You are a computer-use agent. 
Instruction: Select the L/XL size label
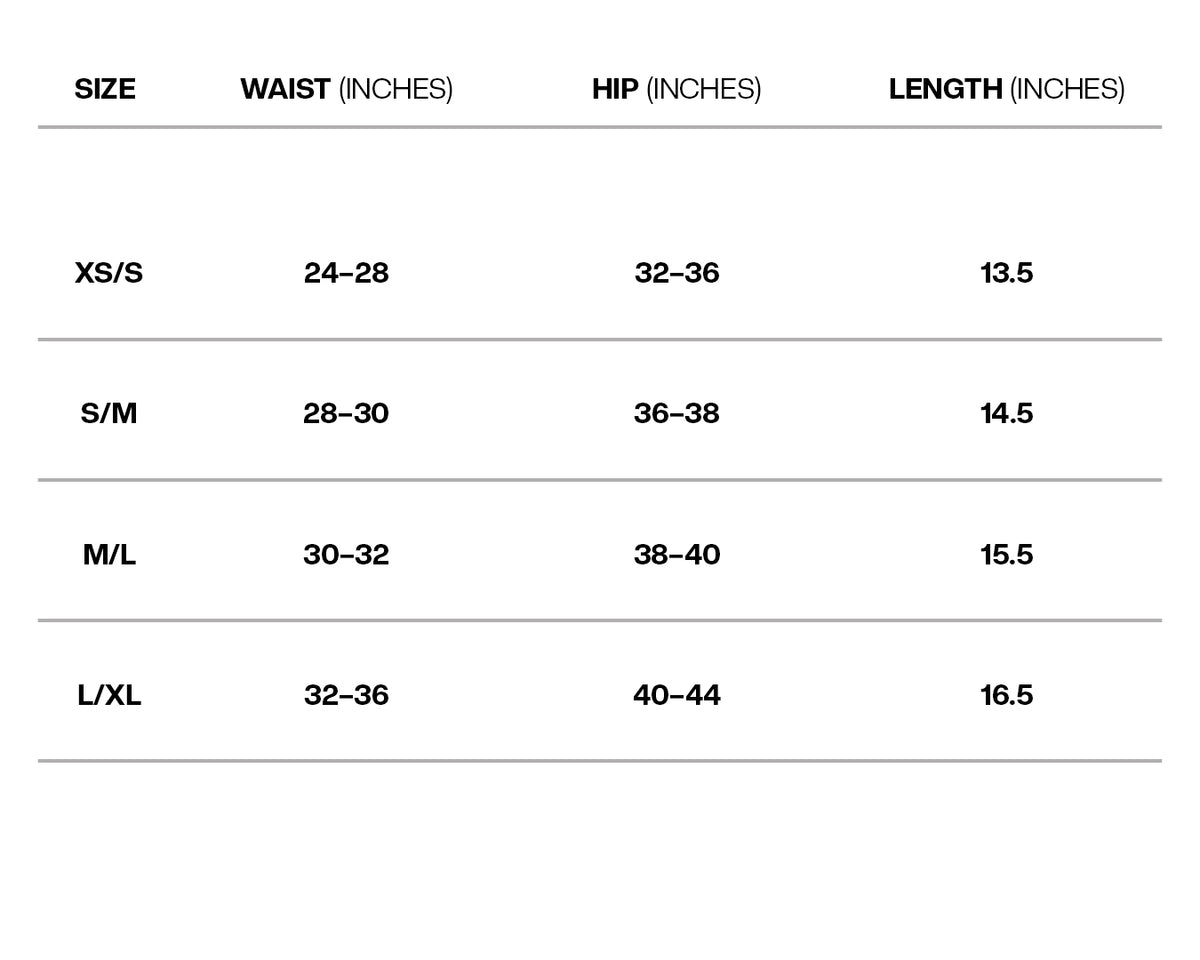[x=109, y=695]
